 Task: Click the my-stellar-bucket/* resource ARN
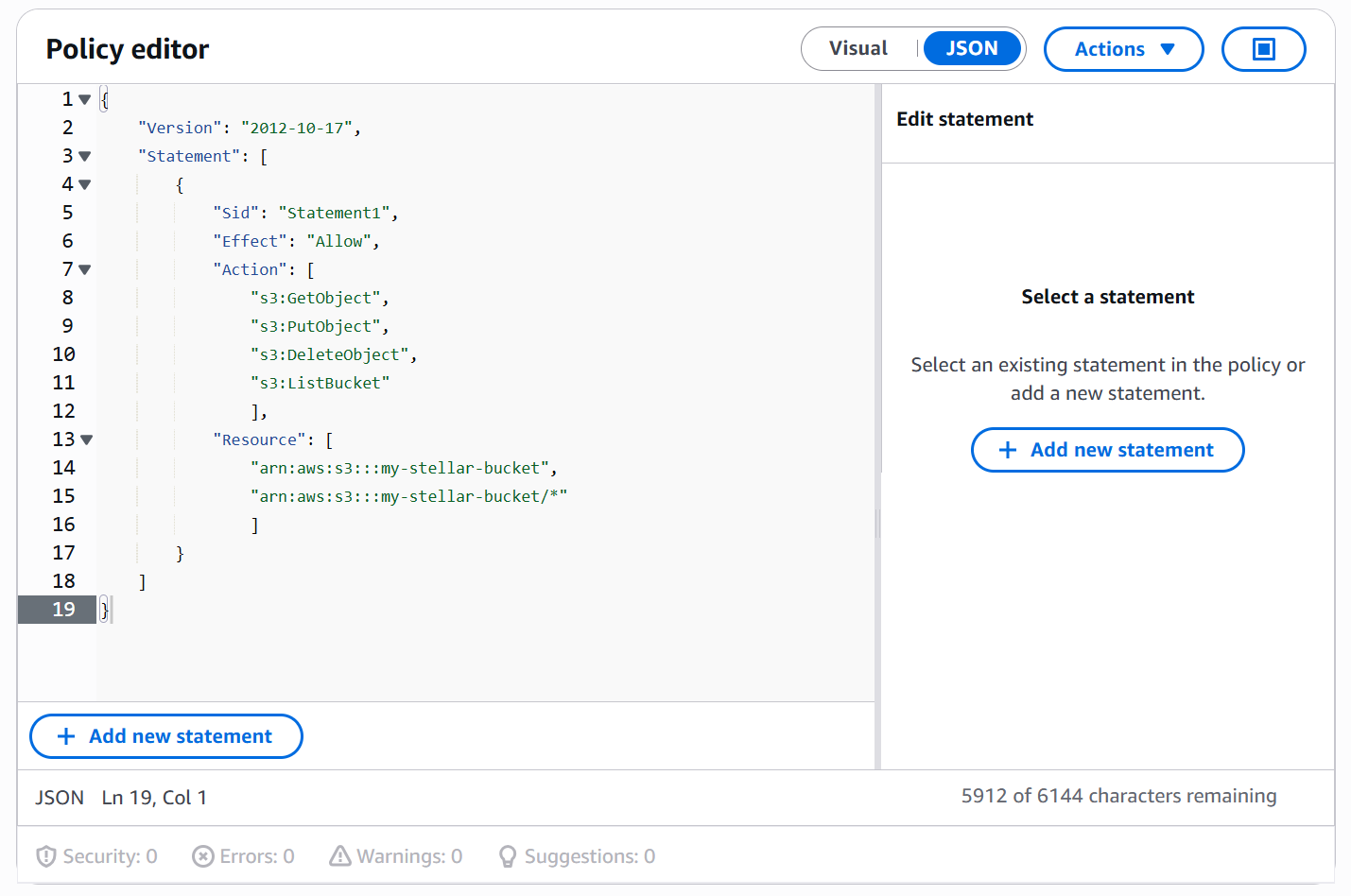point(408,497)
